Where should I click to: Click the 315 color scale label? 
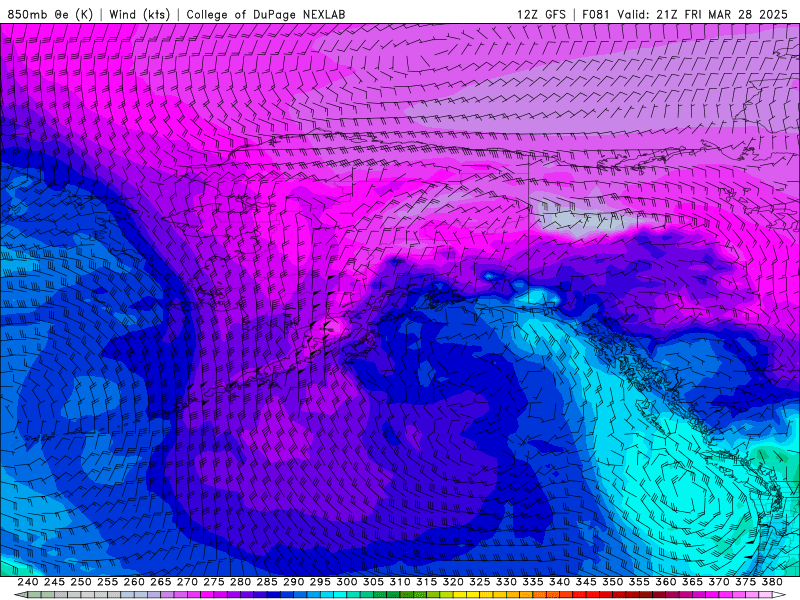(426, 582)
